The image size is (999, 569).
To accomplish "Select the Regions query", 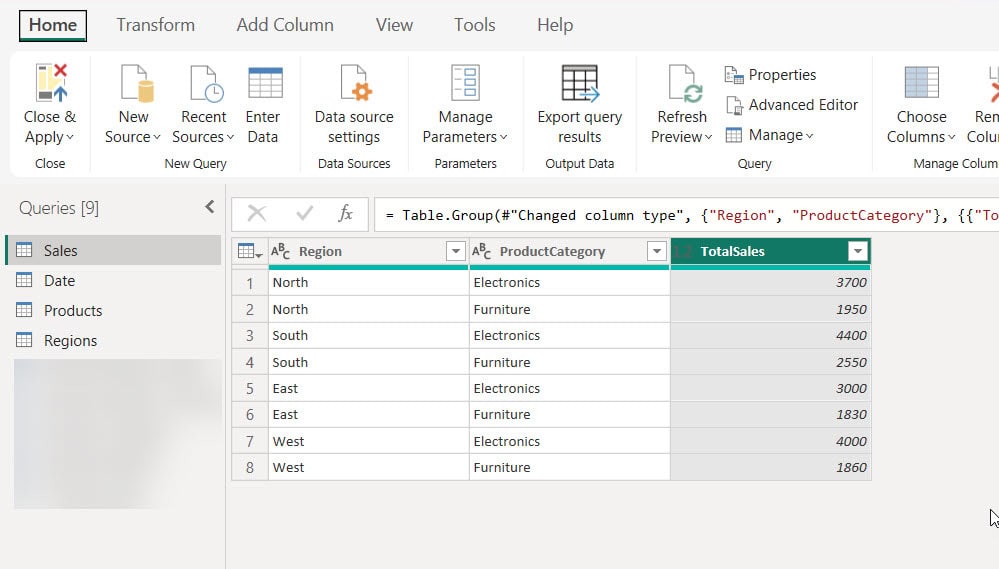I will point(114,340).
